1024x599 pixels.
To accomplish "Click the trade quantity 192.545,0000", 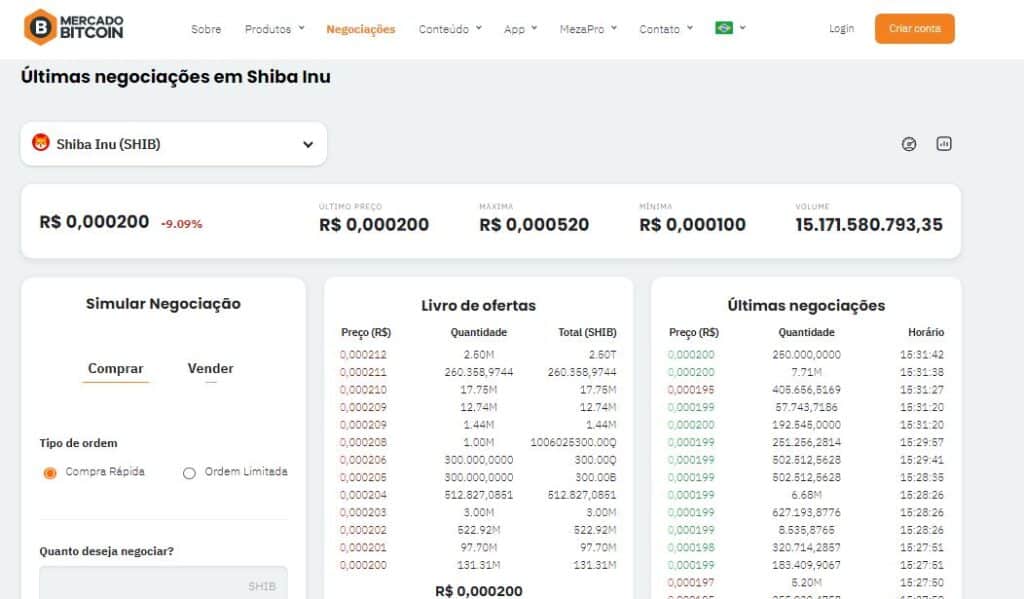I will pyautogui.click(x=806, y=425).
